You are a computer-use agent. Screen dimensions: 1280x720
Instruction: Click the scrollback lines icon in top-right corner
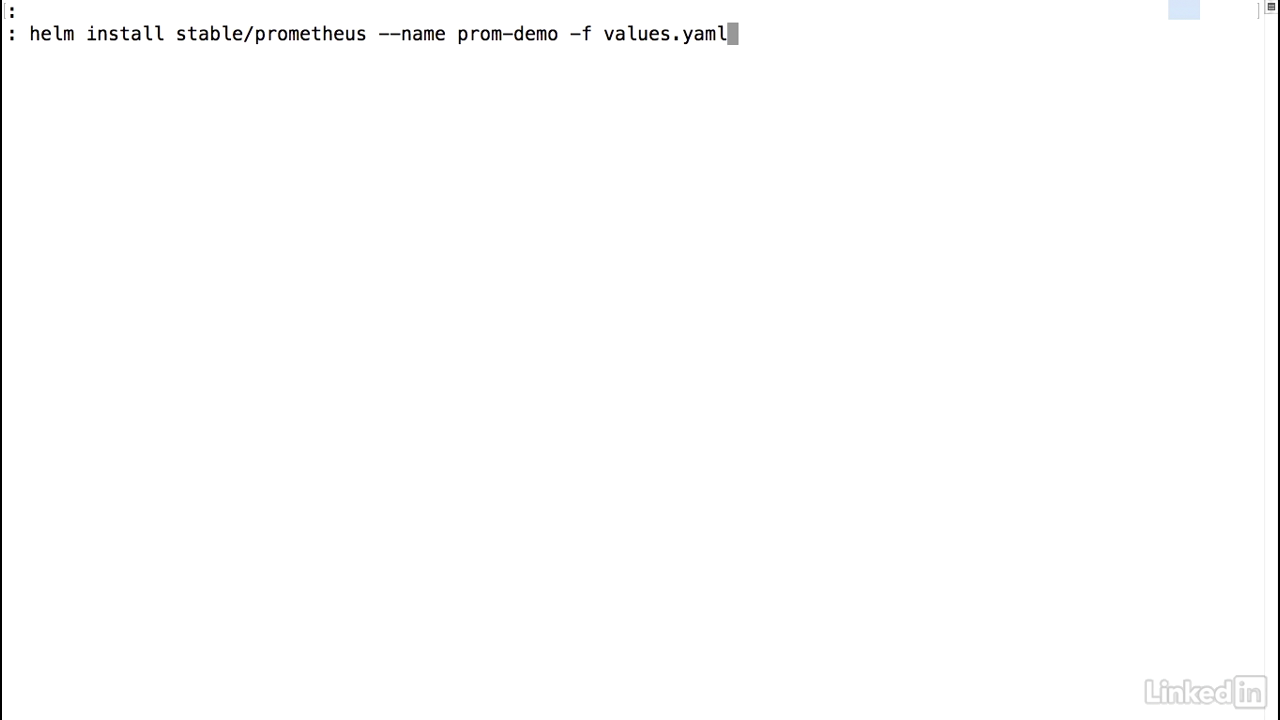click(1272, 7)
